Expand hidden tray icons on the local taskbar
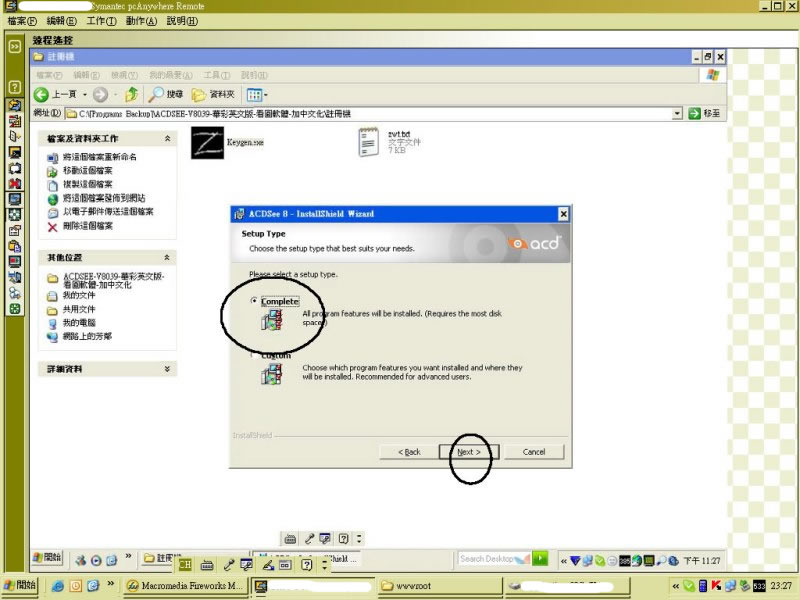 click(676, 586)
